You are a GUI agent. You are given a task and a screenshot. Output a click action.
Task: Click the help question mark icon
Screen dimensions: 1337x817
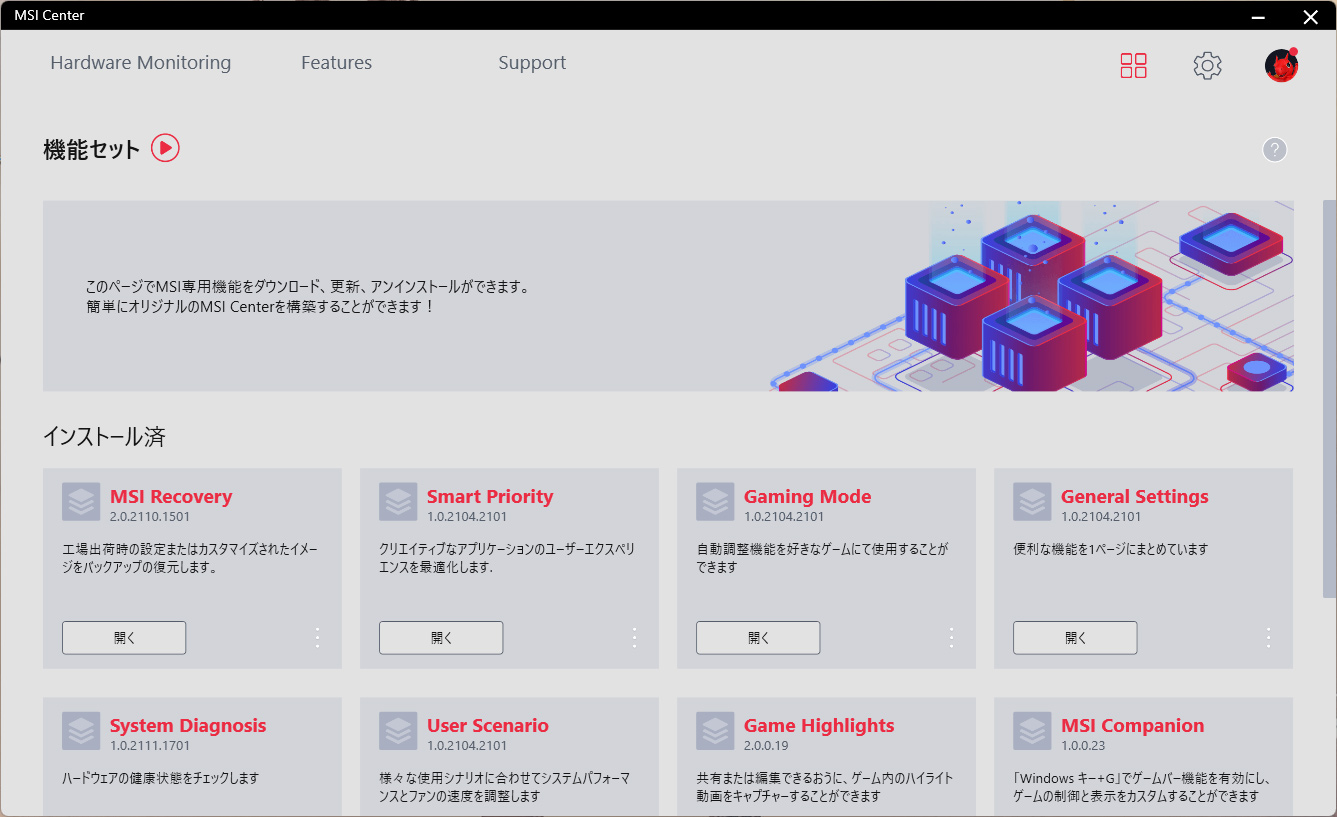tap(1274, 150)
